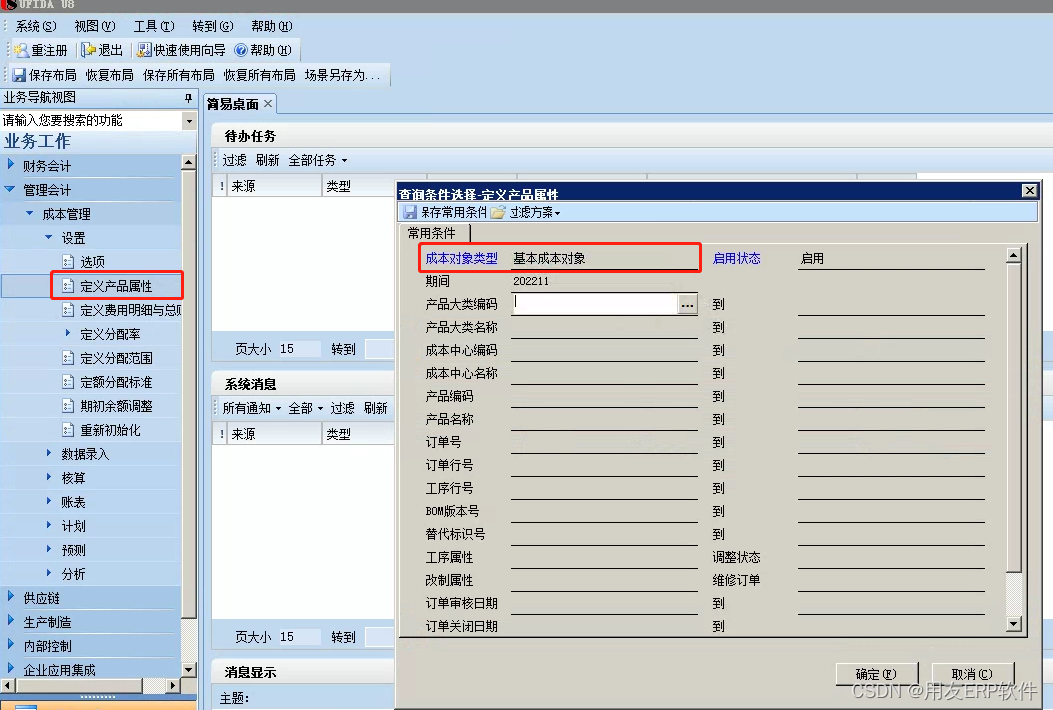Click 保存所有布局 toolbar button
Screen dimensions: 1053x710
point(179,75)
